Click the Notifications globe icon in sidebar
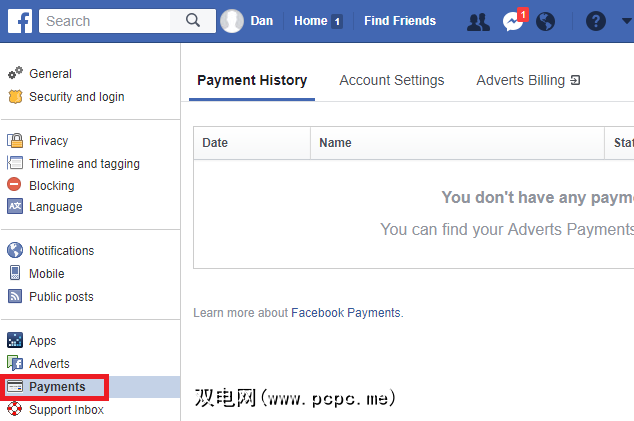This screenshot has width=634, height=421. 15,250
